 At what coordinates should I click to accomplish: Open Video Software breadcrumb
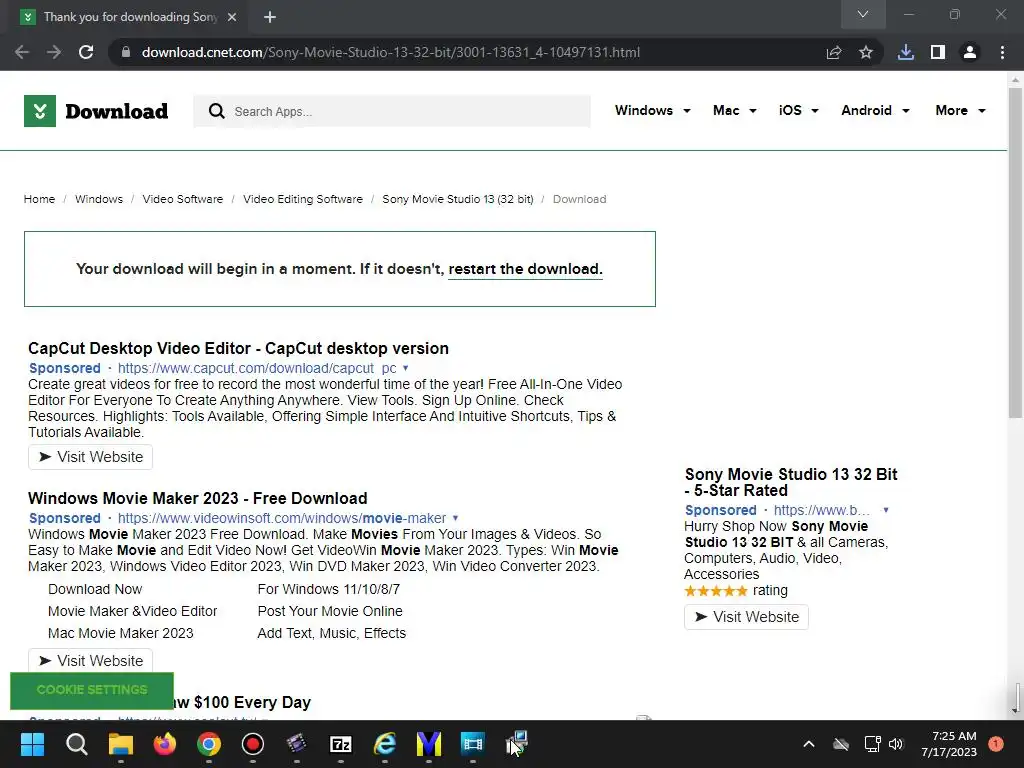point(182,199)
